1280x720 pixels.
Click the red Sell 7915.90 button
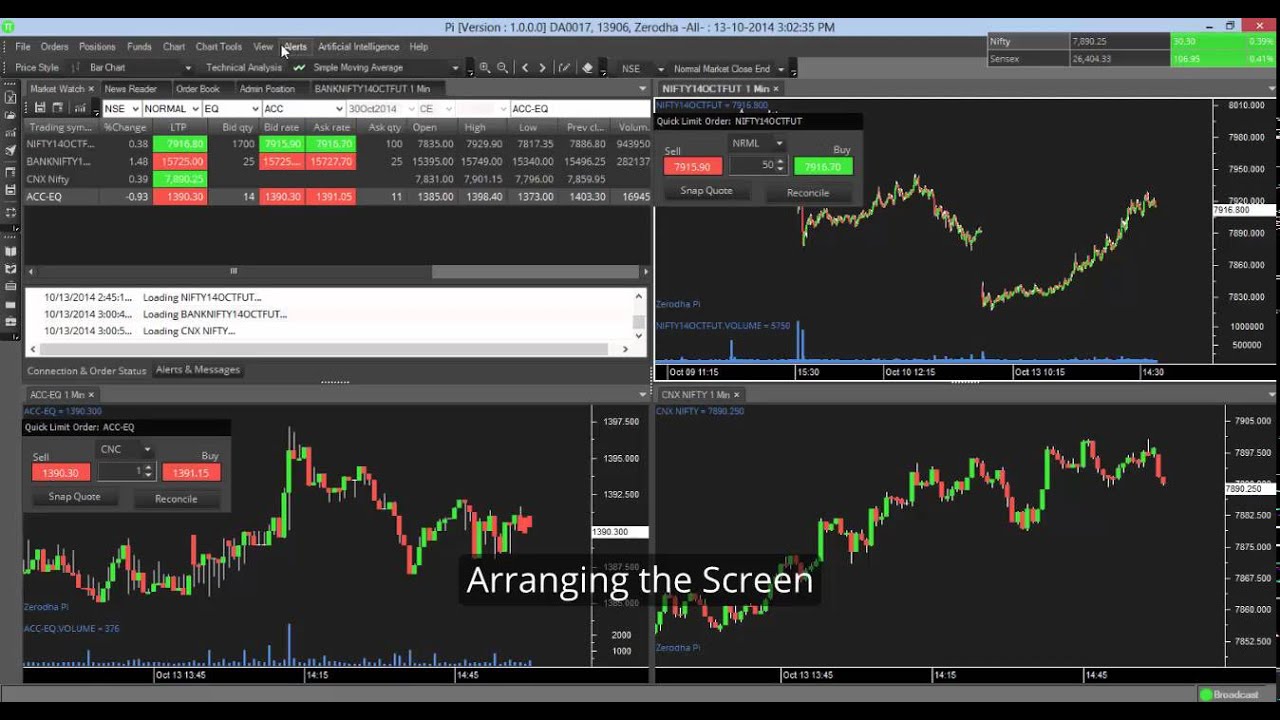(x=692, y=167)
